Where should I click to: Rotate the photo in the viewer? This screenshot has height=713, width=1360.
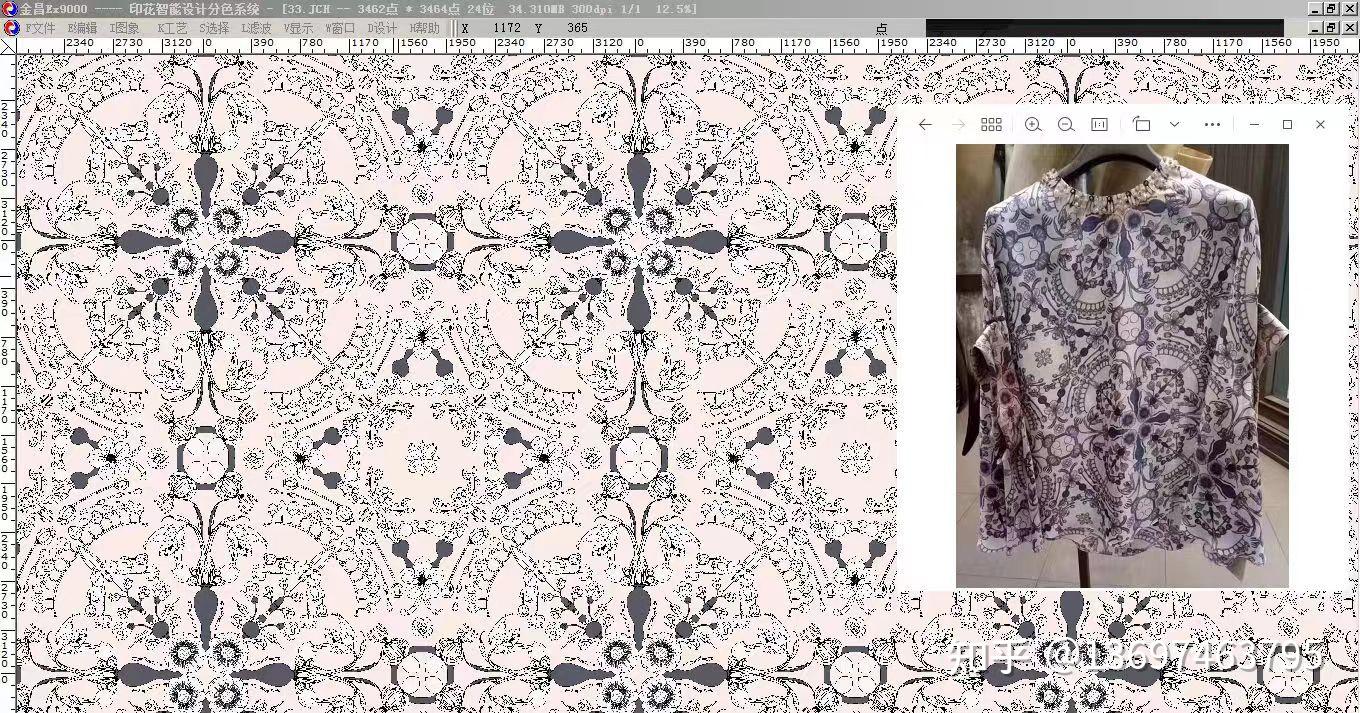1142,124
